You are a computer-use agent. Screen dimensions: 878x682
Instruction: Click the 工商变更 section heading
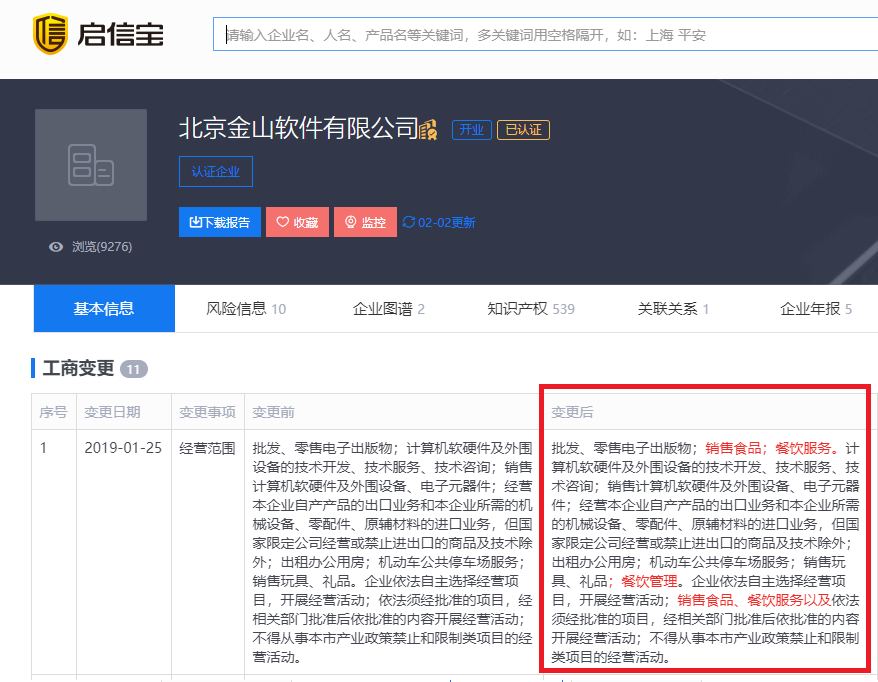tap(78, 368)
